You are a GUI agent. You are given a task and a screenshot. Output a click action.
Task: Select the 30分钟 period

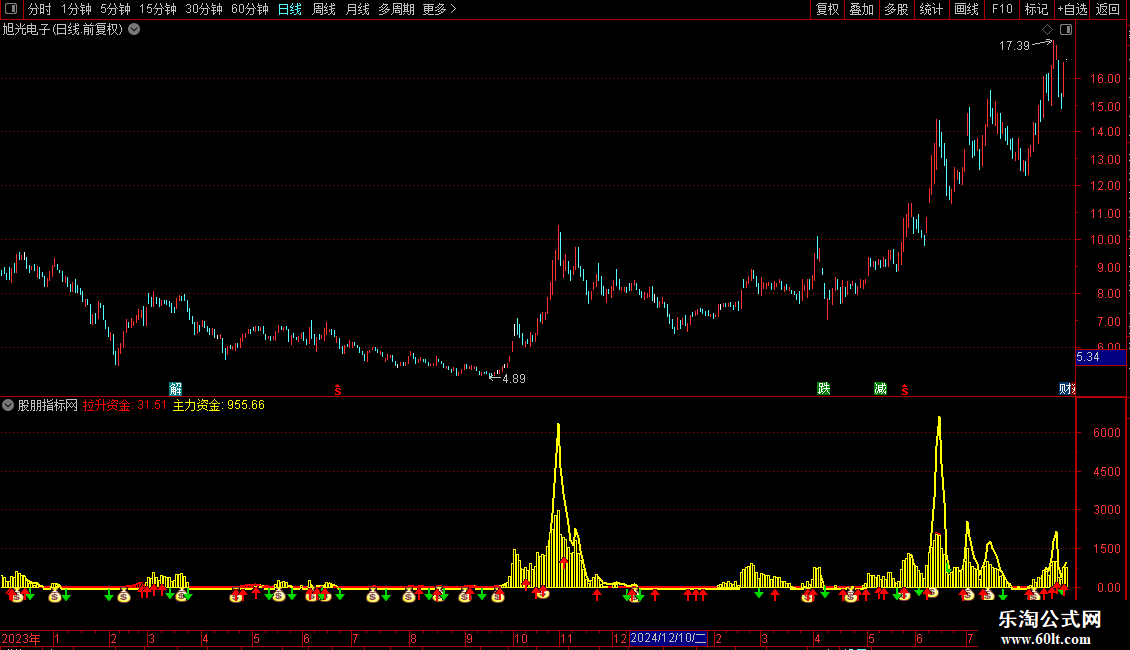(x=204, y=9)
